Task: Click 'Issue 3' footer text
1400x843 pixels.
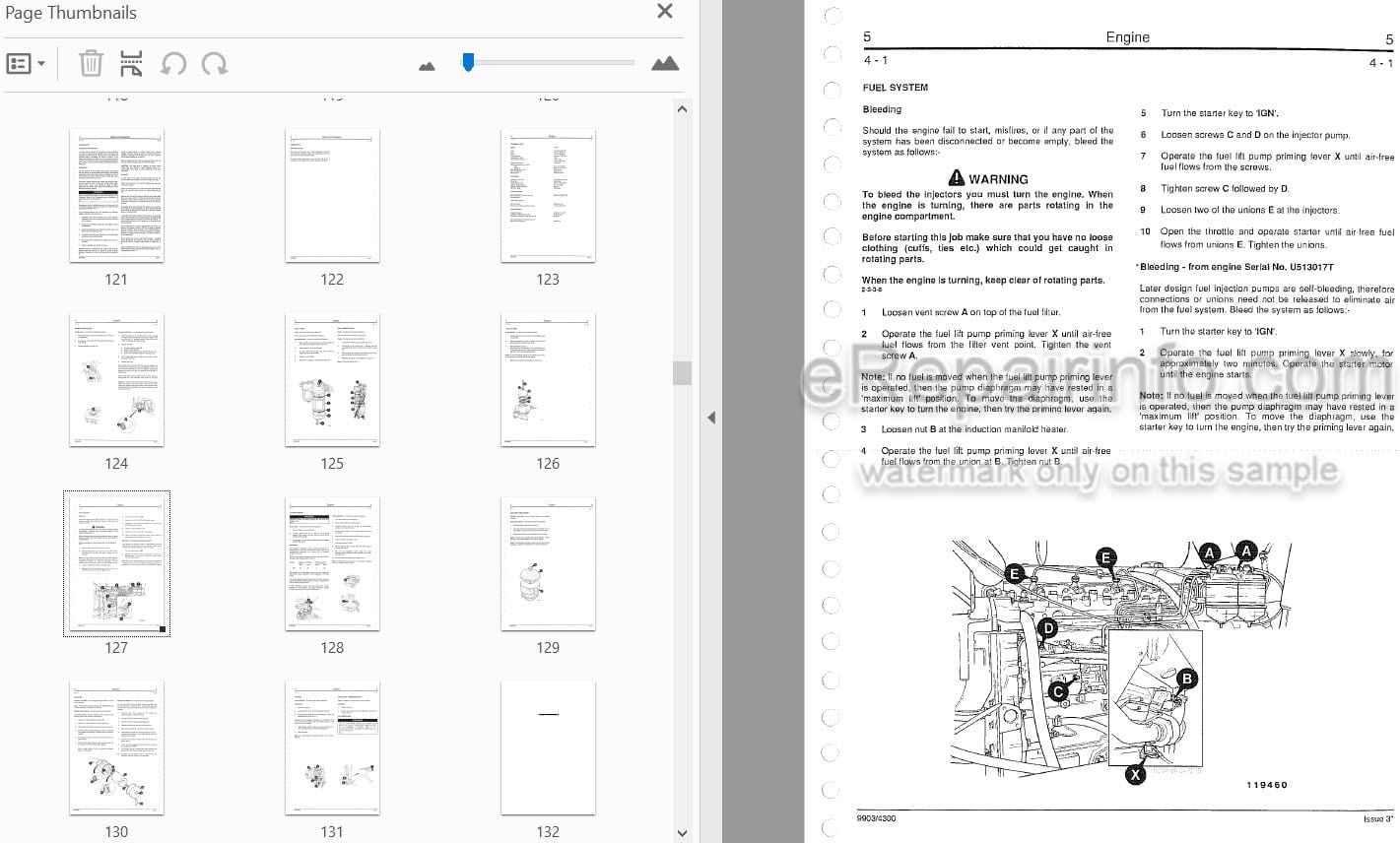Action: (1377, 819)
